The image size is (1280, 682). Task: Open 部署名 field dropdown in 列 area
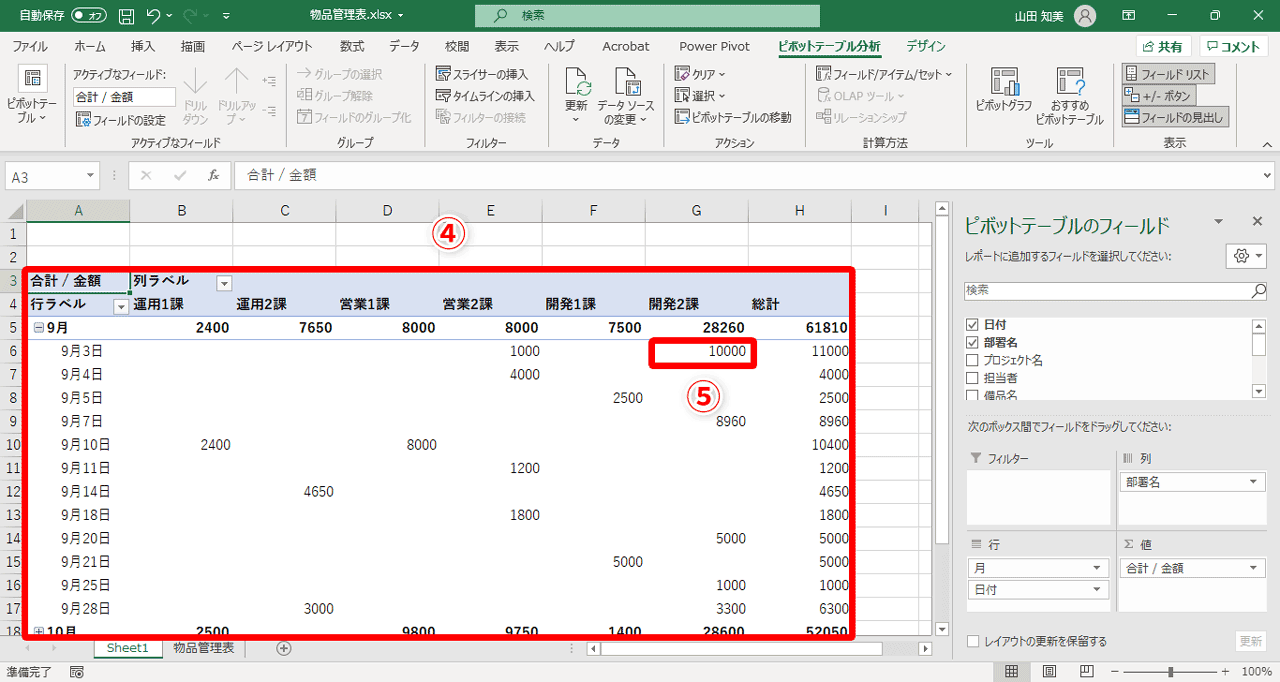coord(1254,482)
